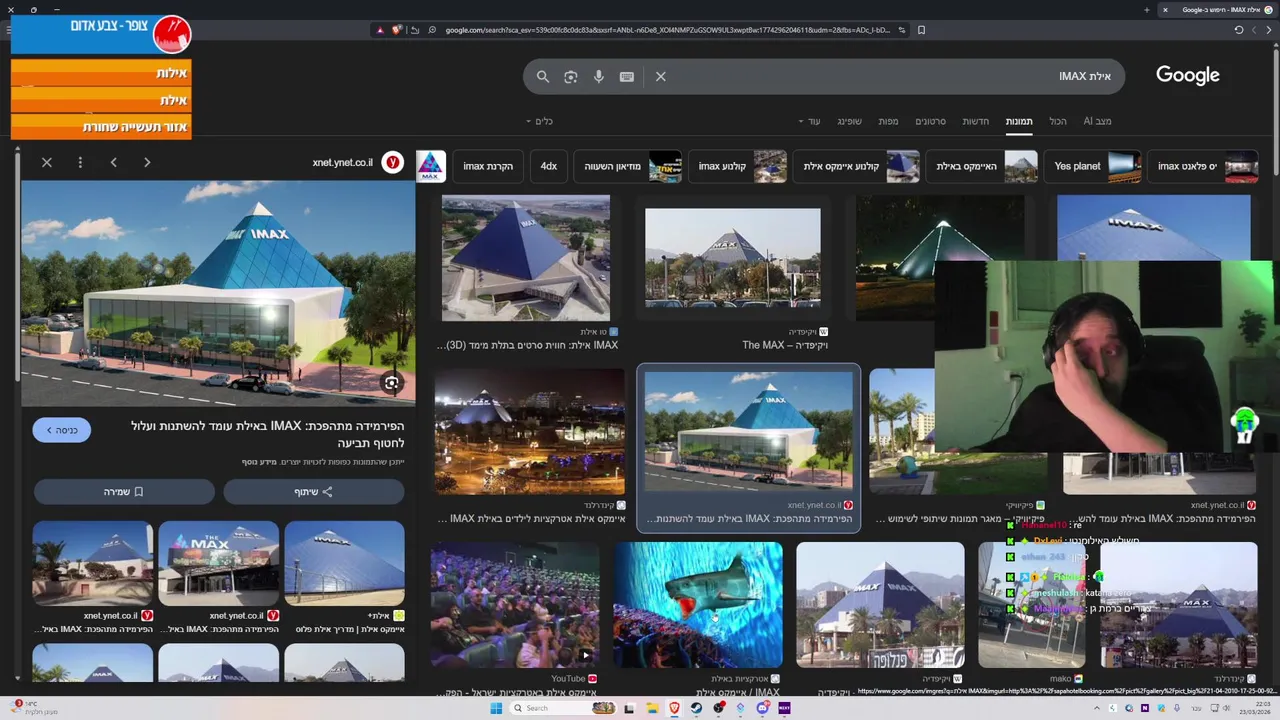Screen dimensions: 1280x720
Task: Switch to the מפות (Maps) tab
Action: pos(888,121)
